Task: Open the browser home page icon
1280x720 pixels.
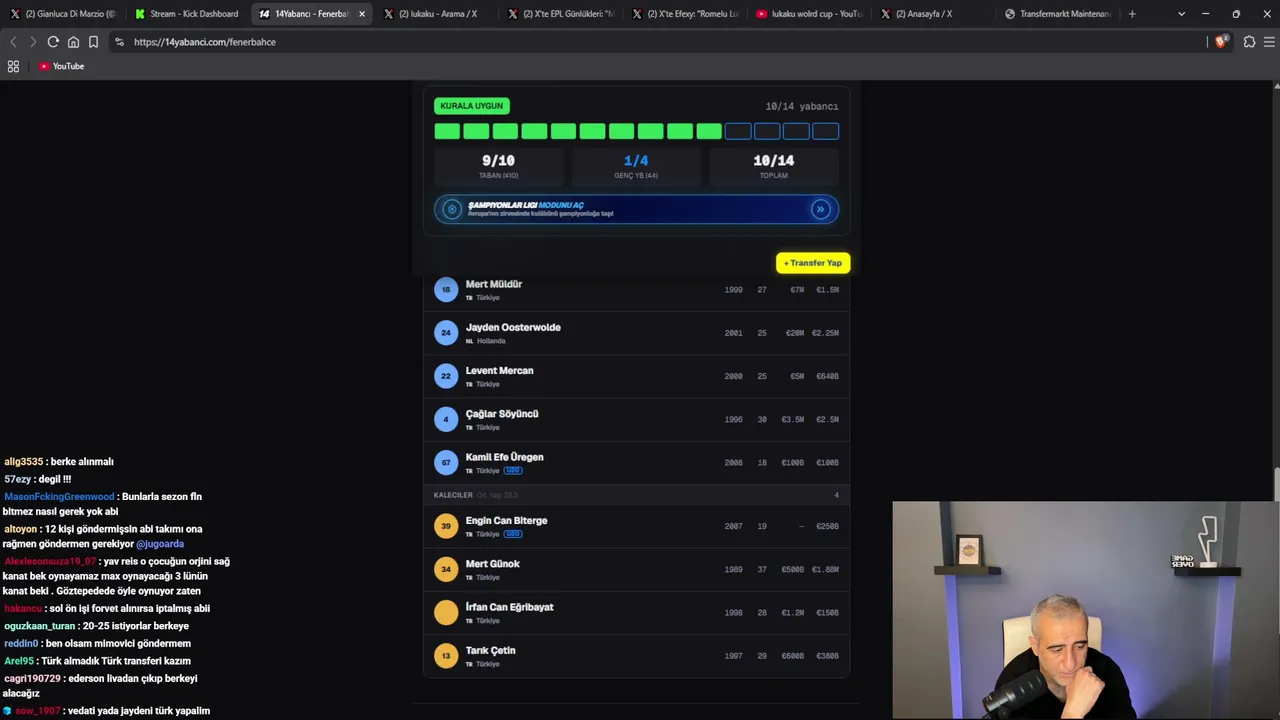Action: [x=73, y=42]
